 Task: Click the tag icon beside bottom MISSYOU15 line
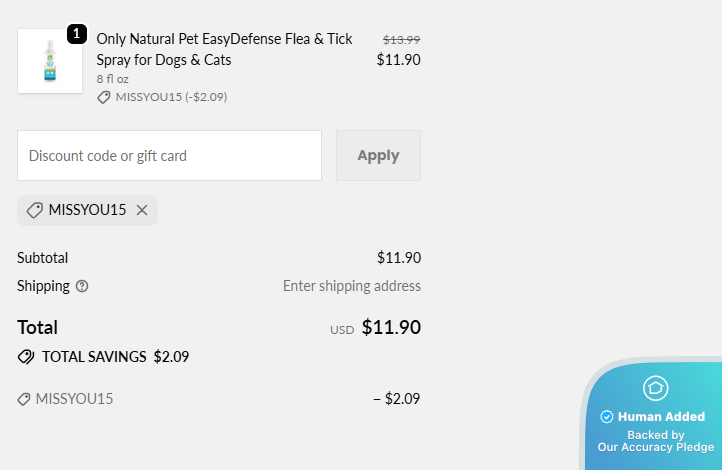coord(24,399)
